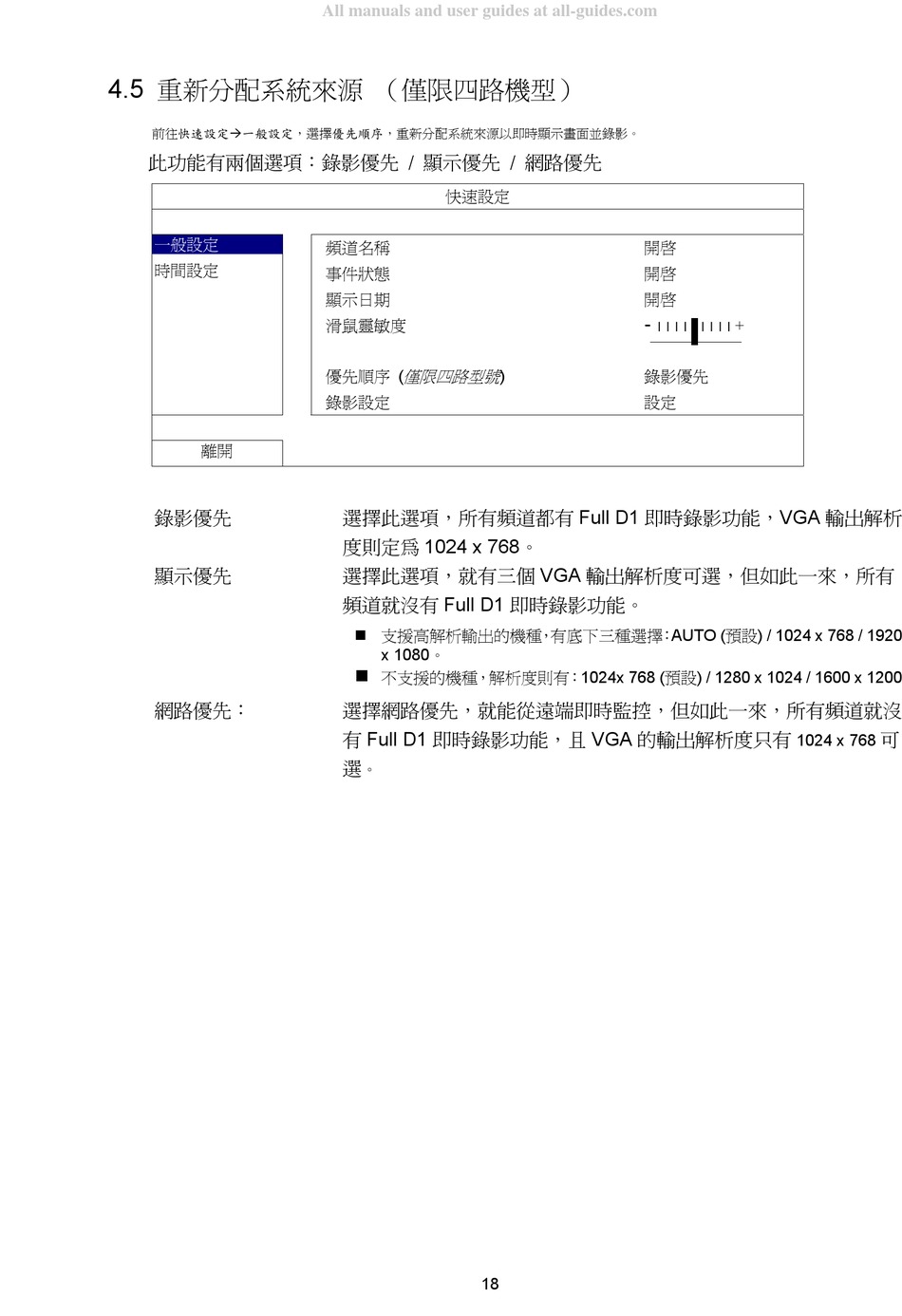Image resolution: width=902 pixels, height=1316 pixels.
Task: Click the 滑鼠靈敏度 label
Action: point(366,326)
